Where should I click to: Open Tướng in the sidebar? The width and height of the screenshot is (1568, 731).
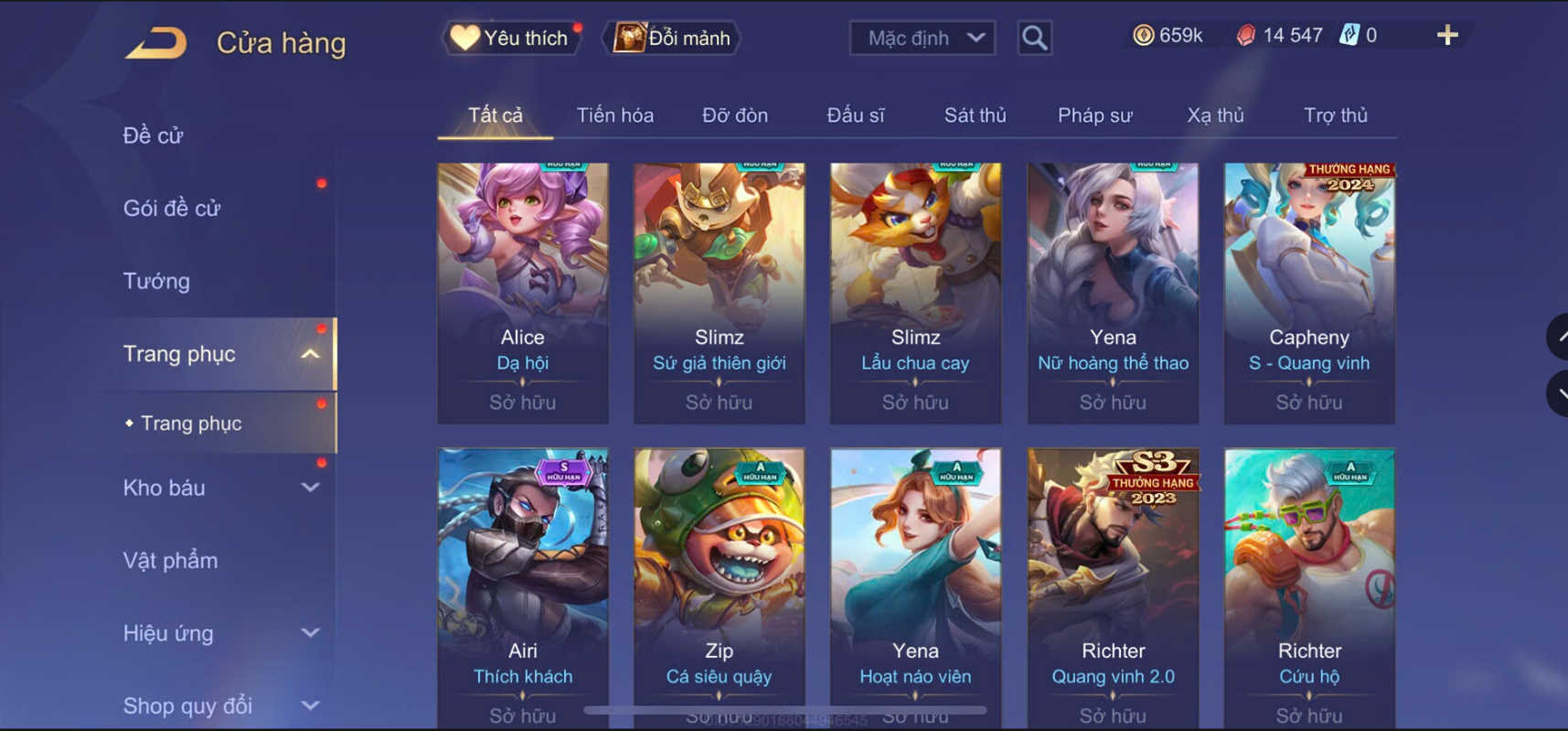pos(156,281)
